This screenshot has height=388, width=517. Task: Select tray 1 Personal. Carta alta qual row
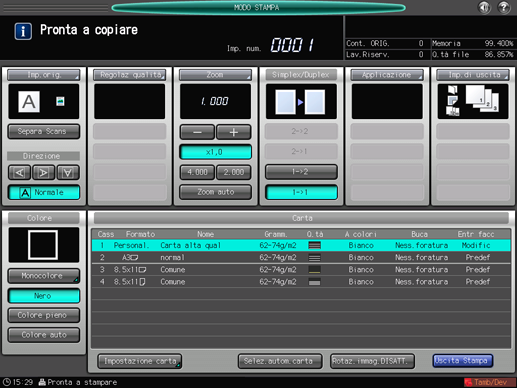[301, 245]
